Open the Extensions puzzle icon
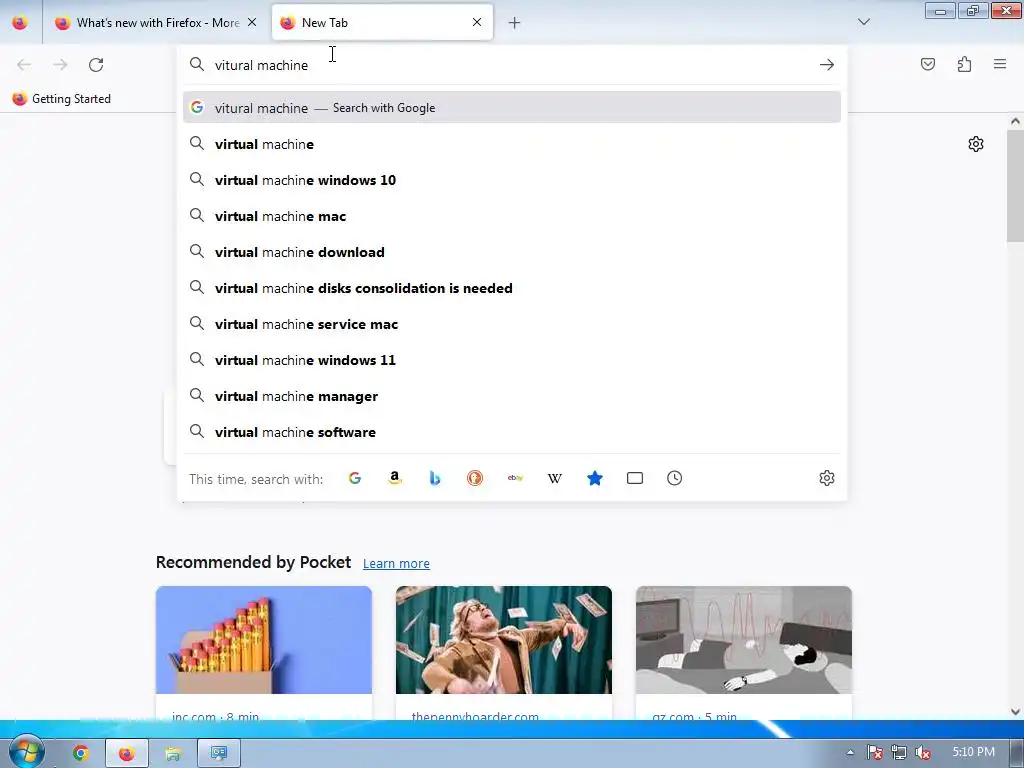Image resolution: width=1024 pixels, height=768 pixels. click(964, 64)
